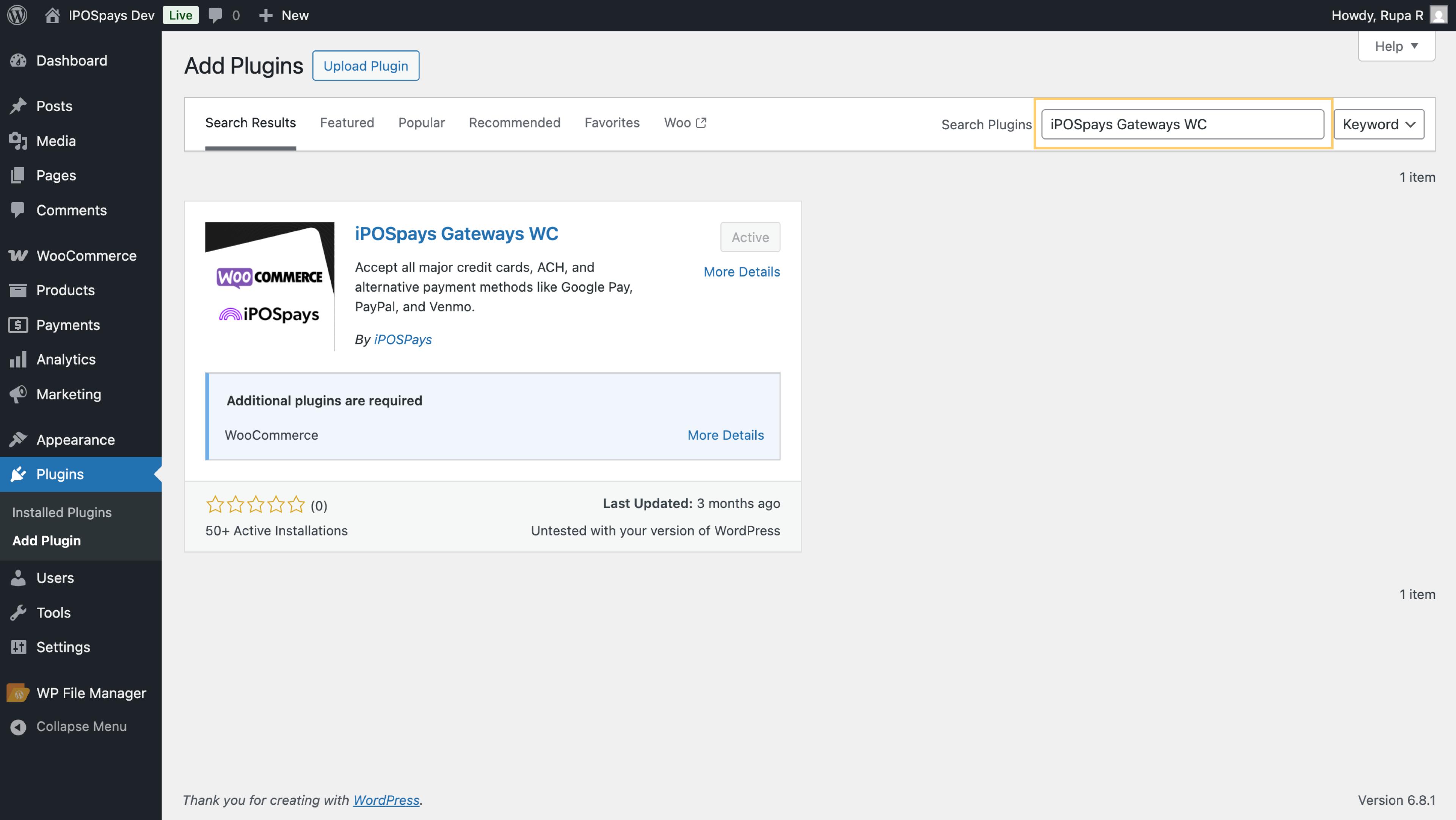Click the Upload Plugin button

pyautogui.click(x=365, y=66)
